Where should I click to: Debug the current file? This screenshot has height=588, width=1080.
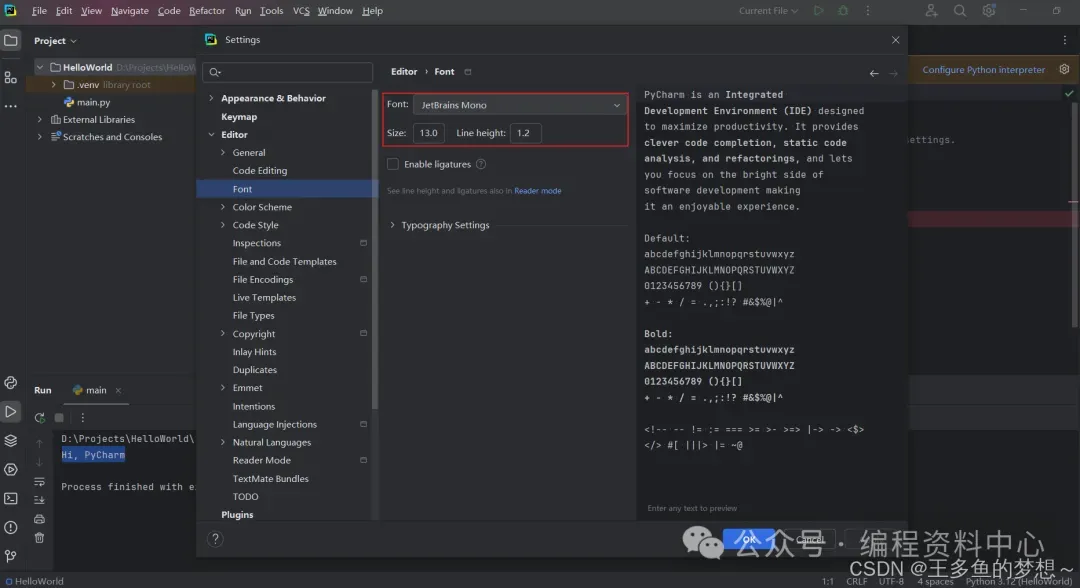tap(843, 10)
